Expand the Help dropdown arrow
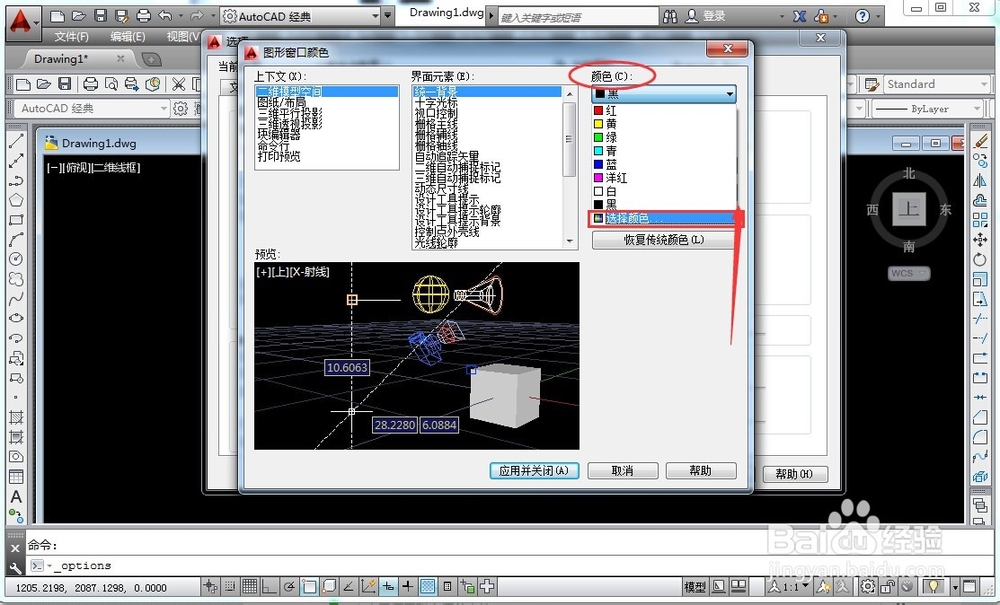 coord(879,17)
